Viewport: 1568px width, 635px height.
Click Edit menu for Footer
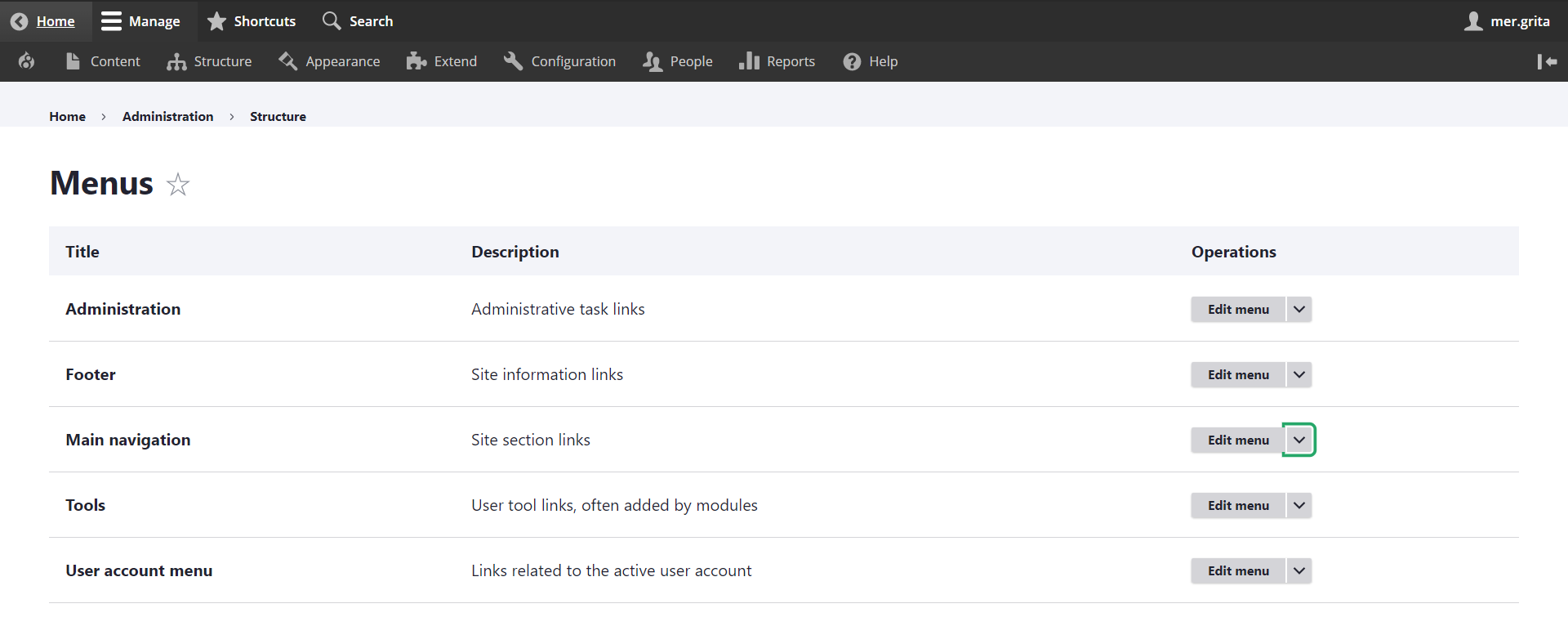1238,374
